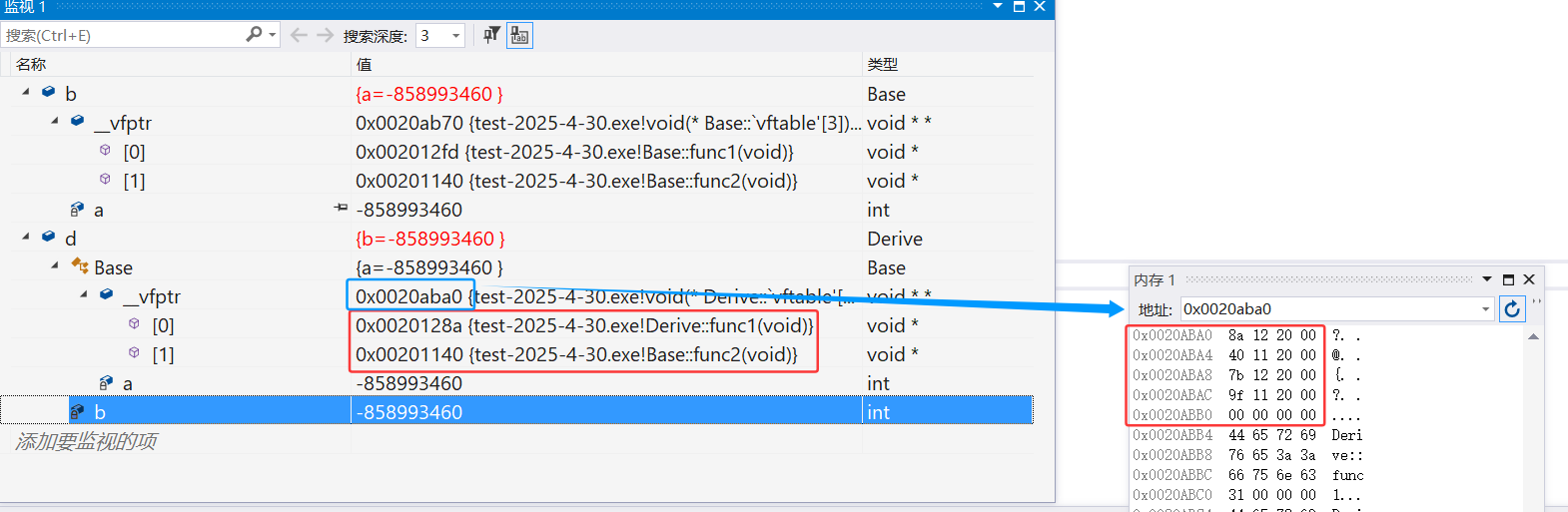The image size is (1568, 512).
Task: Select the Derive type cell
Action: click(x=895, y=239)
